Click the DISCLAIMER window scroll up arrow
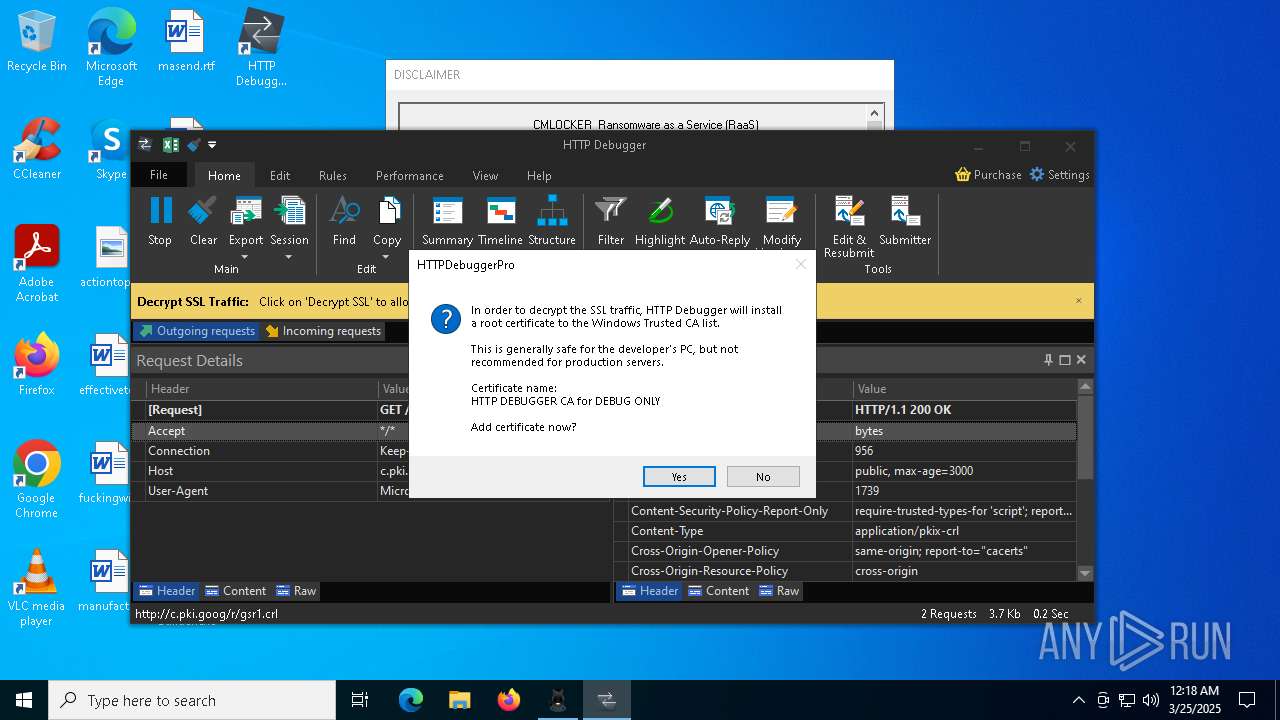The image size is (1280, 720). tap(874, 113)
